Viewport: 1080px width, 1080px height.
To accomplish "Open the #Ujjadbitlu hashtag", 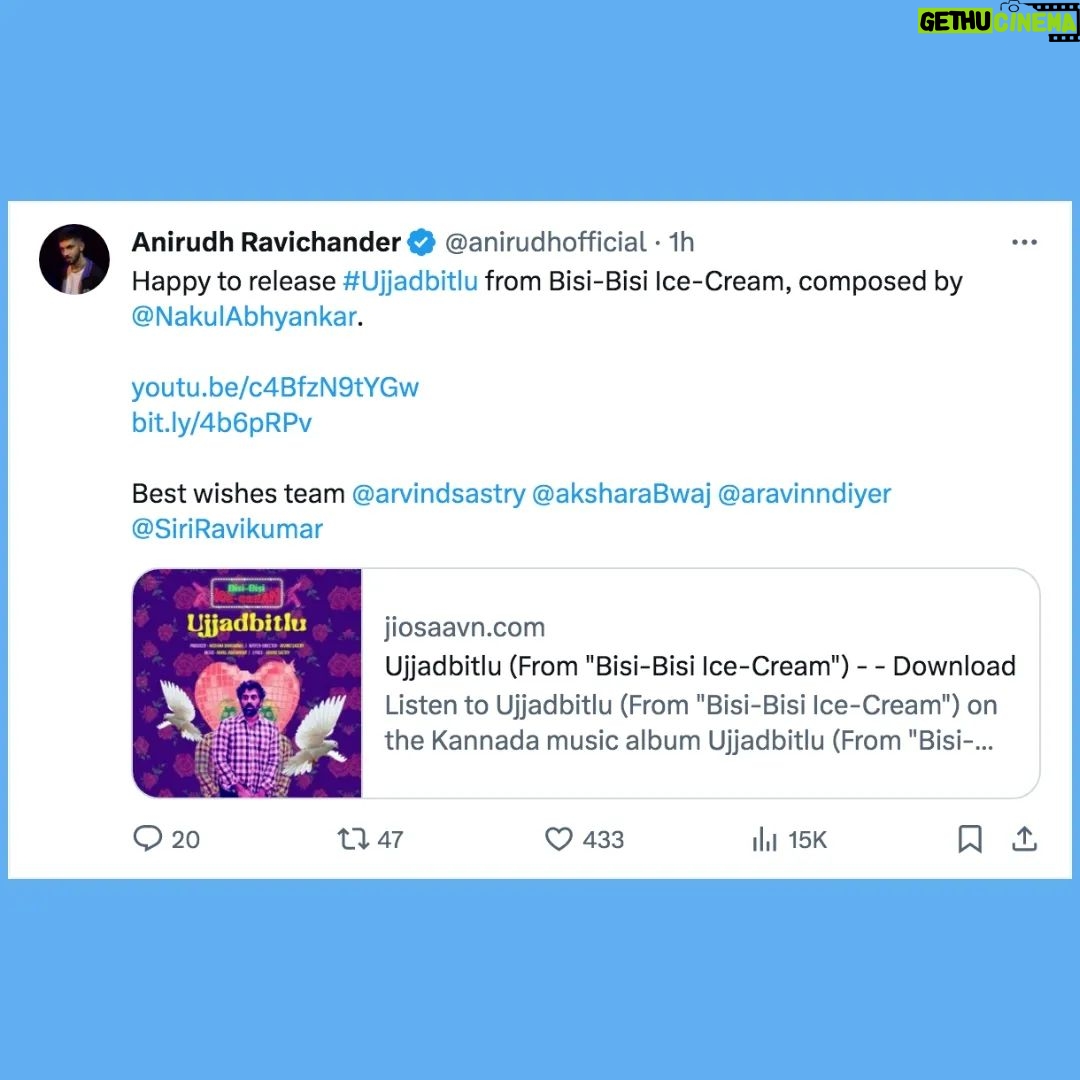I will point(411,281).
